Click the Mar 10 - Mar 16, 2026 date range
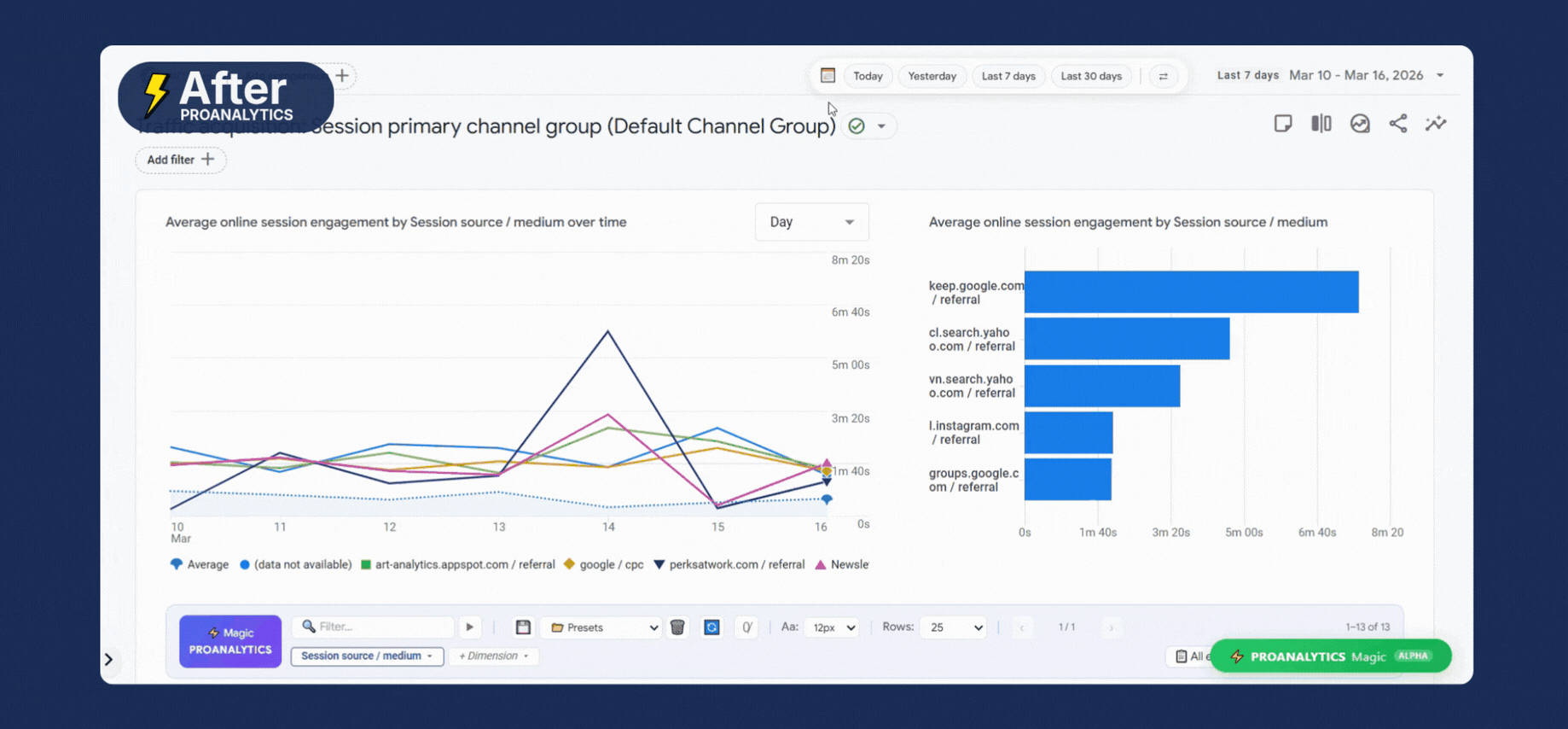 (1356, 75)
